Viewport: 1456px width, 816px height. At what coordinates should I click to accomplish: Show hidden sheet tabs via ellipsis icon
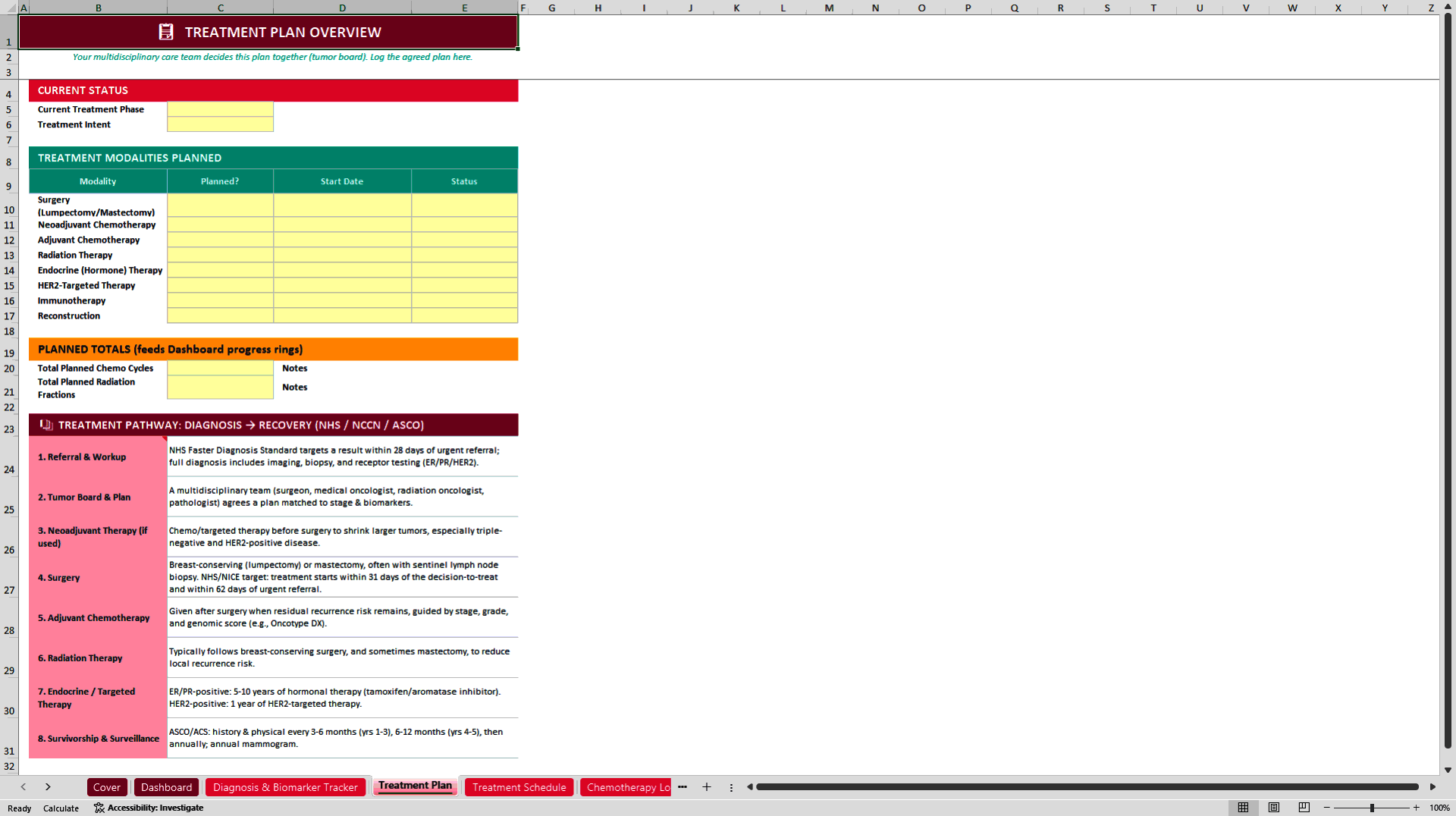pos(682,787)
